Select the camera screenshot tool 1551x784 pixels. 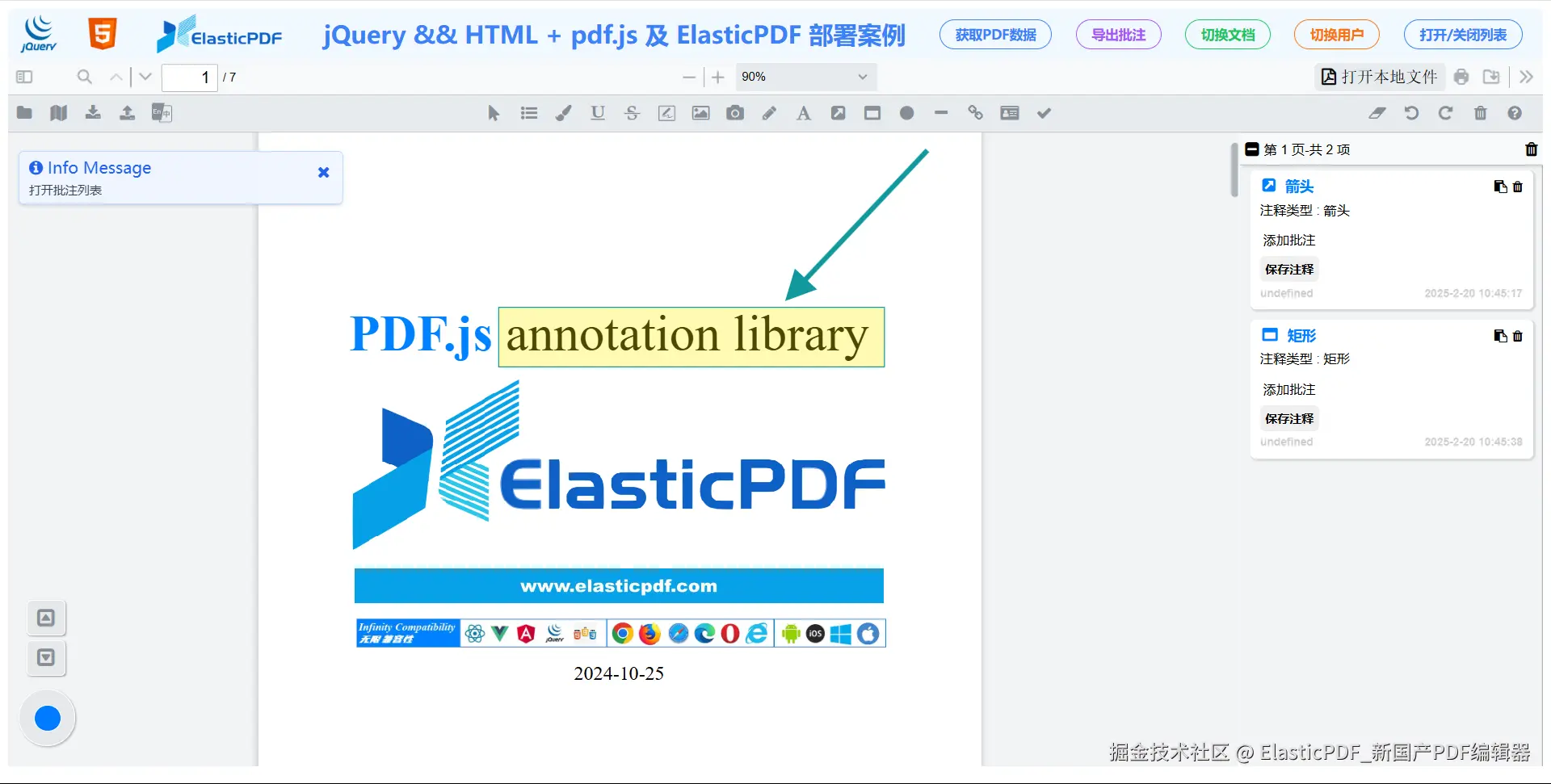(x=735, y=113)
